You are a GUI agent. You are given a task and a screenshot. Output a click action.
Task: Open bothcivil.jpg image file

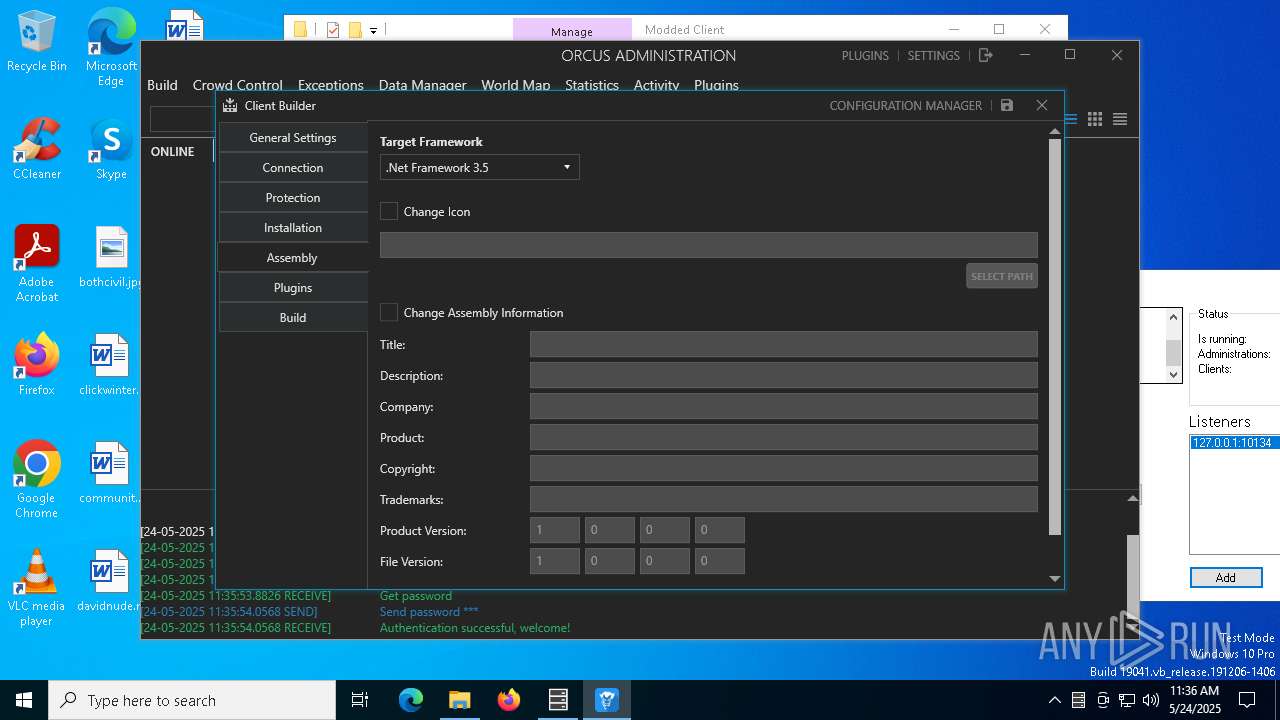click(x=110, y=258)
